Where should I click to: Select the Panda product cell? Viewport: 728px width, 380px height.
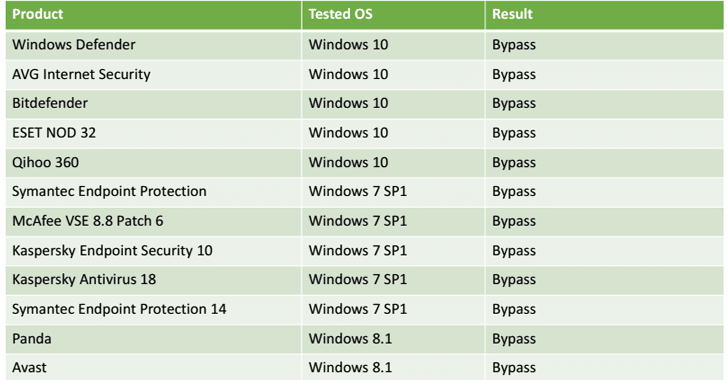click(154, 339)
